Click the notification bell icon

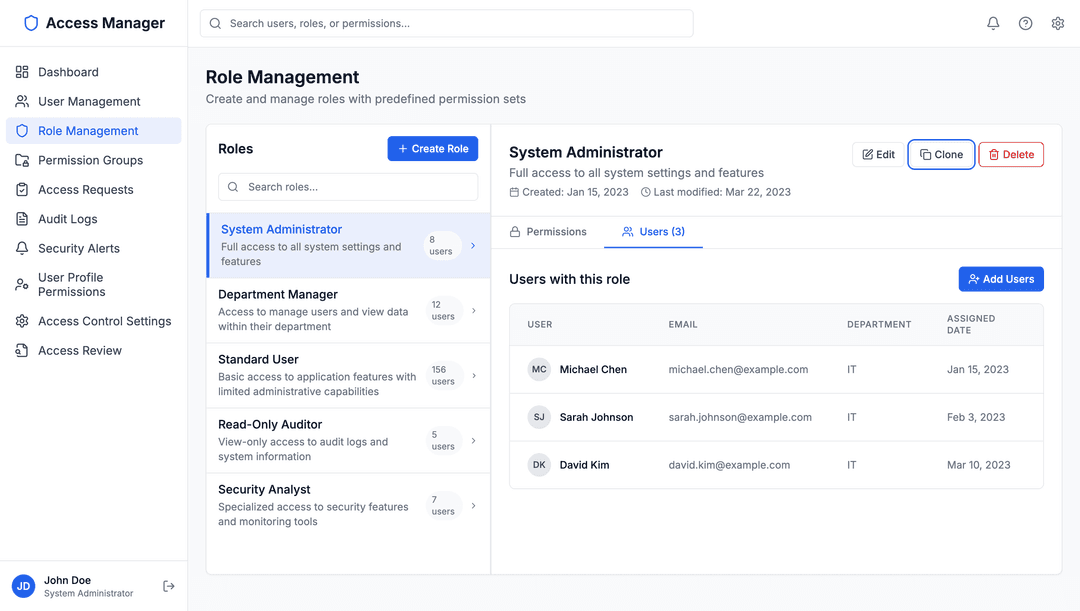[x=993, y=22]
